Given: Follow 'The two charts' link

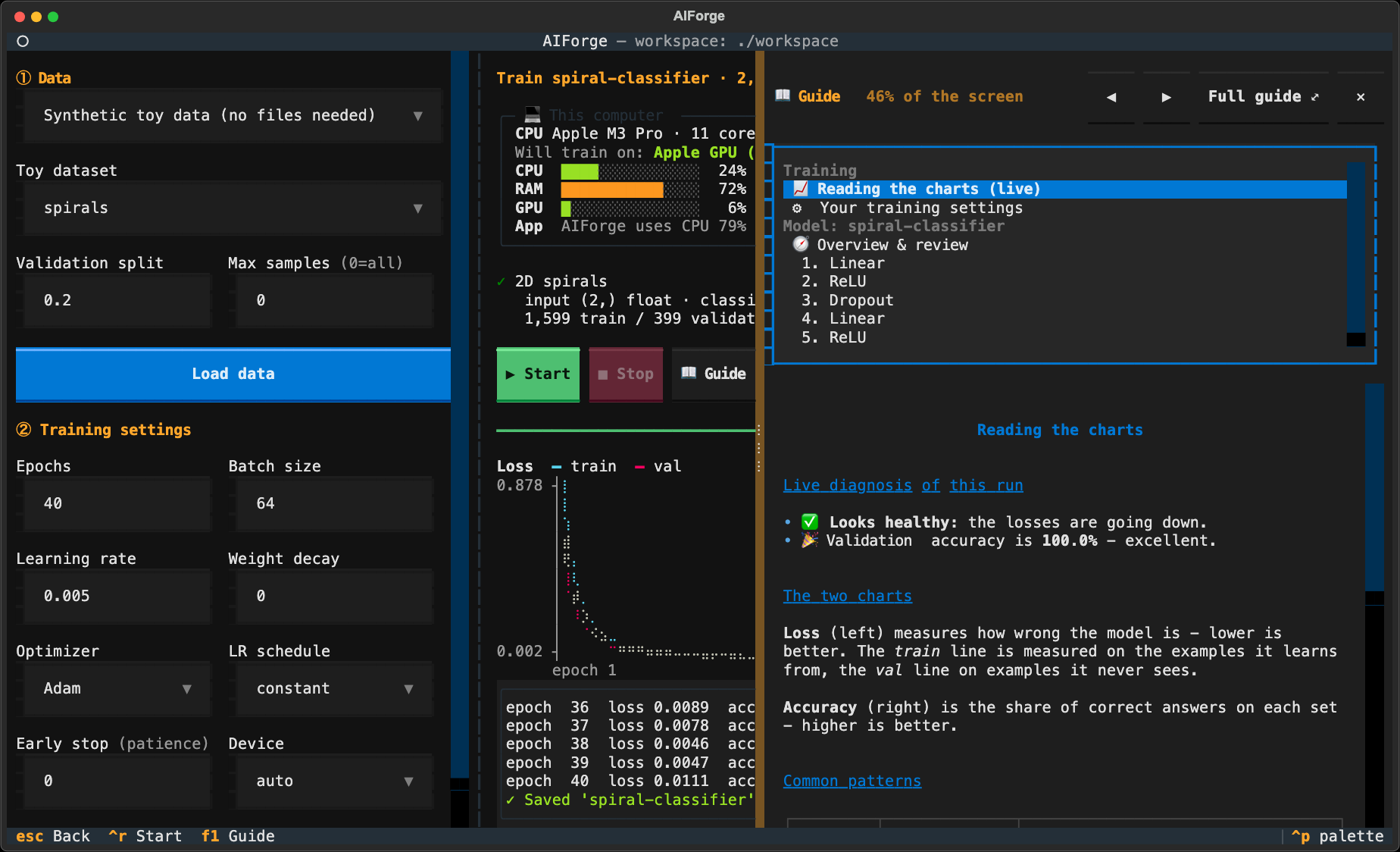Looking at the screenshot, I should point(848,596).
